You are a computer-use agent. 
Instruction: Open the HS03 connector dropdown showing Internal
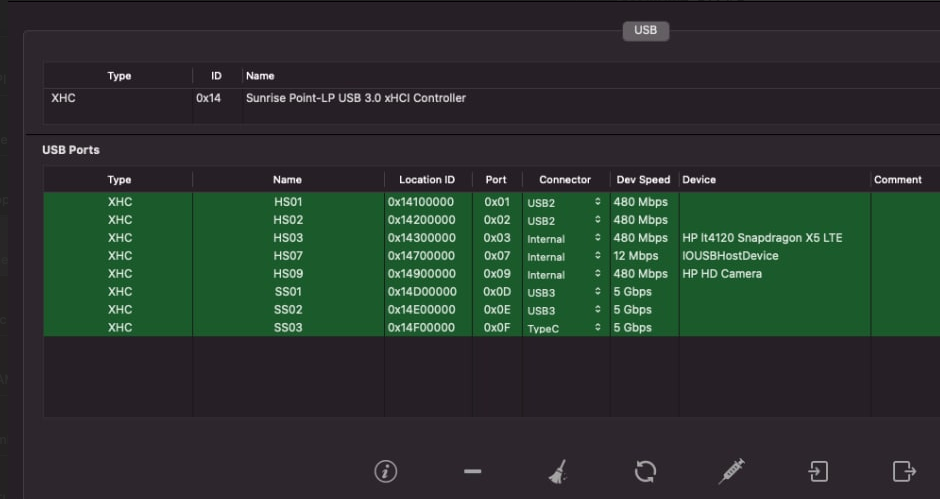coord(564,238)
